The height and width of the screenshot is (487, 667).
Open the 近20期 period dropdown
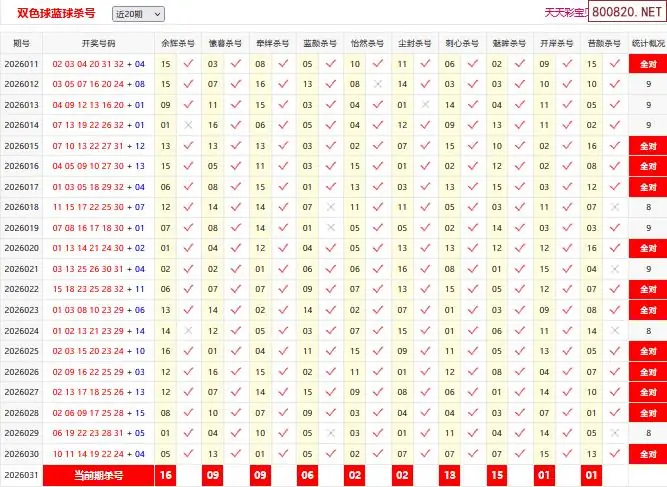tap(138, 14)
